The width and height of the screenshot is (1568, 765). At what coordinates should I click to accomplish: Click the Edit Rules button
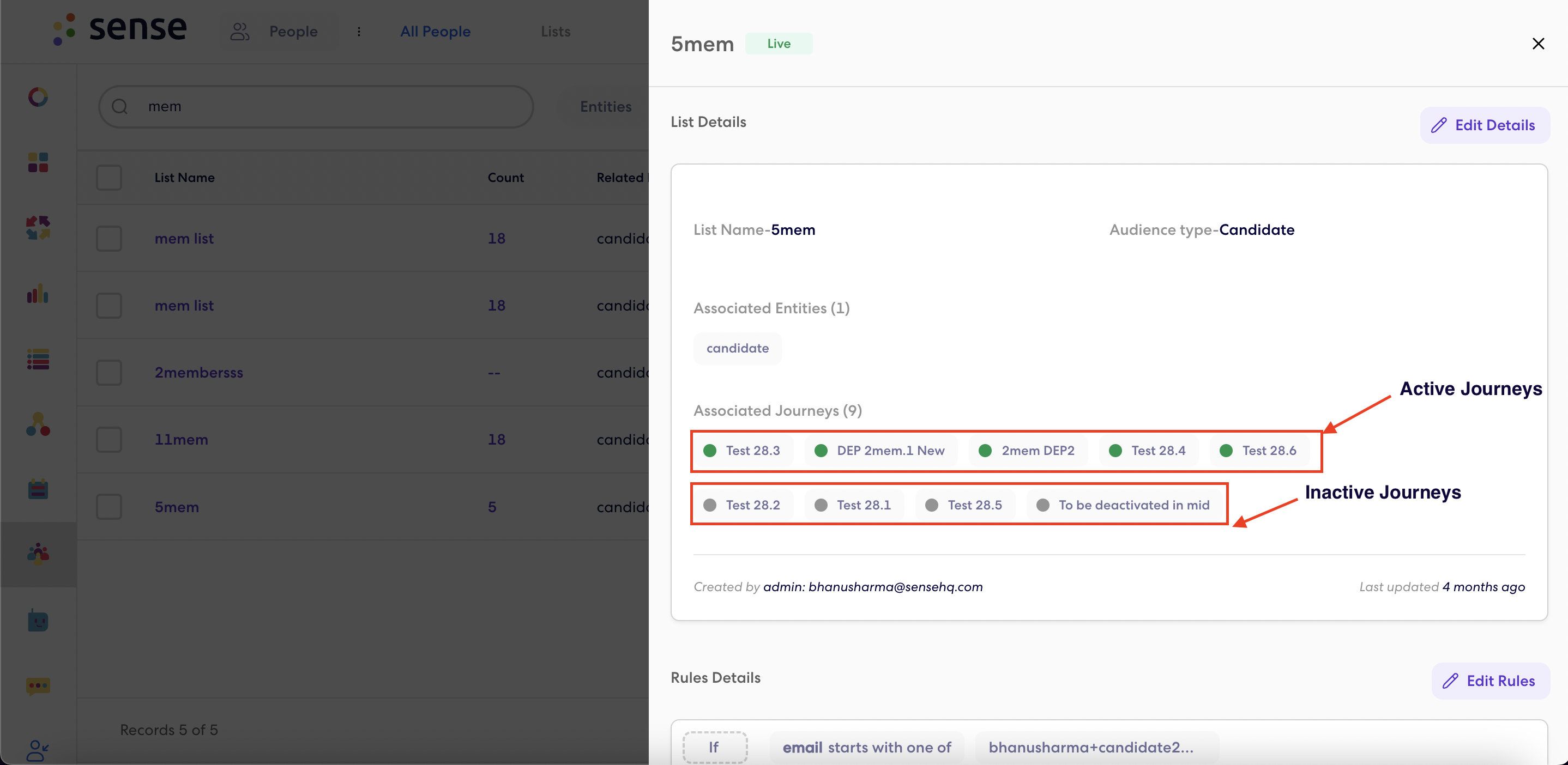[x=1490, y=681]
